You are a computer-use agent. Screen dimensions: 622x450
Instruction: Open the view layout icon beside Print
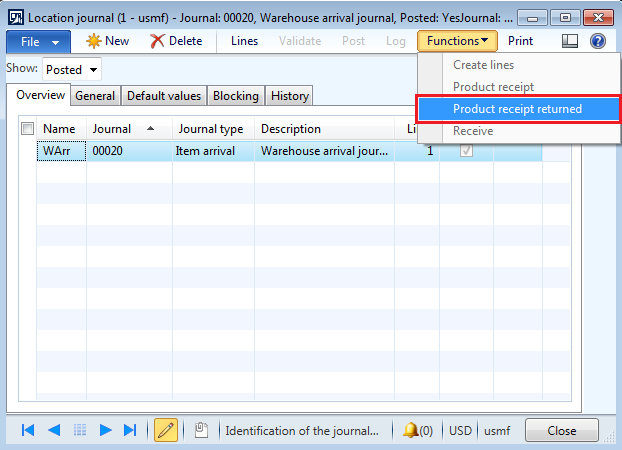click(570, 41)
